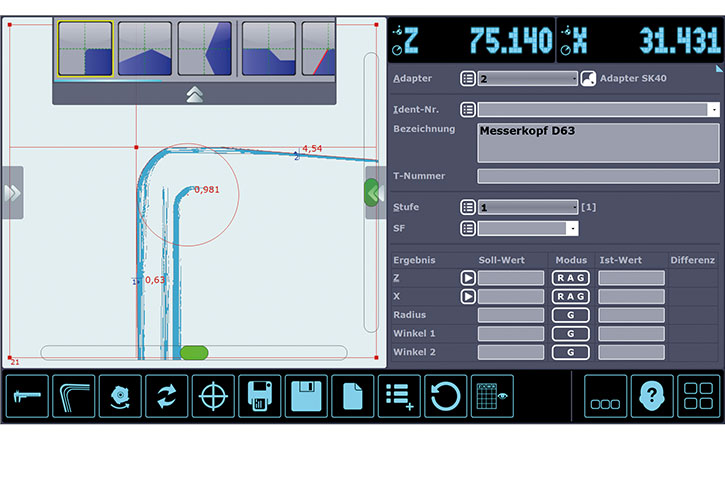
Task: Click the 0,981 radius measurement label
Action: pyautogui.click(x=207, y=190)
